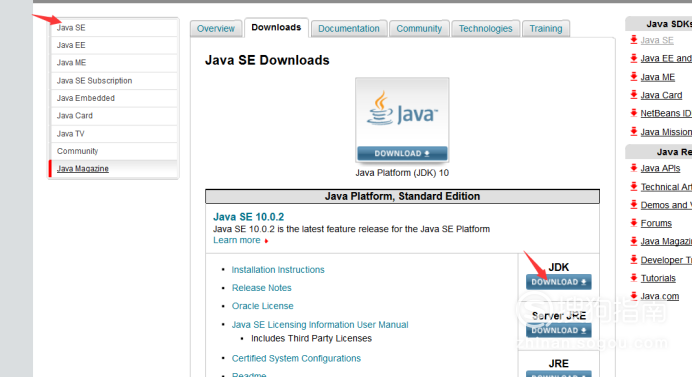Click DOWNLOAD button under Java logo
This screenshot has height=377, width=692.
(x=402, y=154)
